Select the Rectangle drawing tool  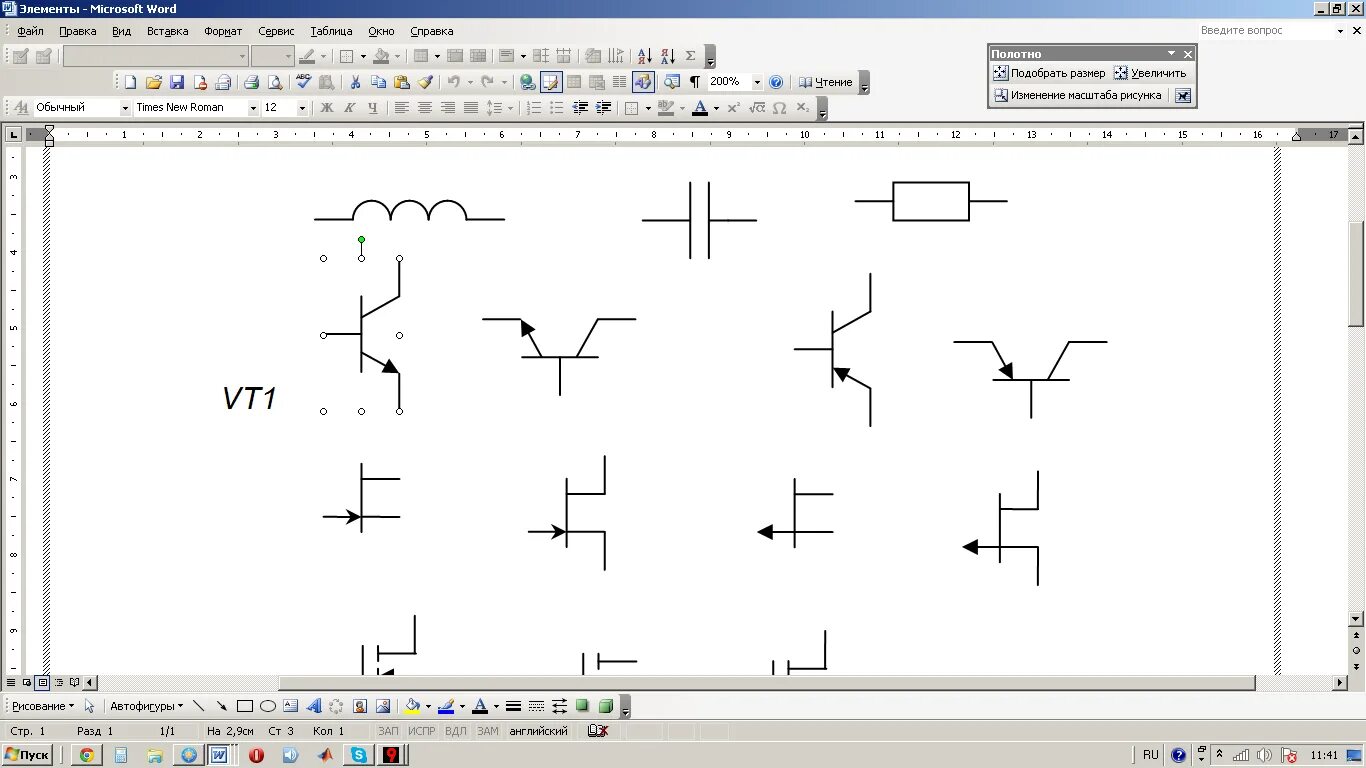pos(245,706)
